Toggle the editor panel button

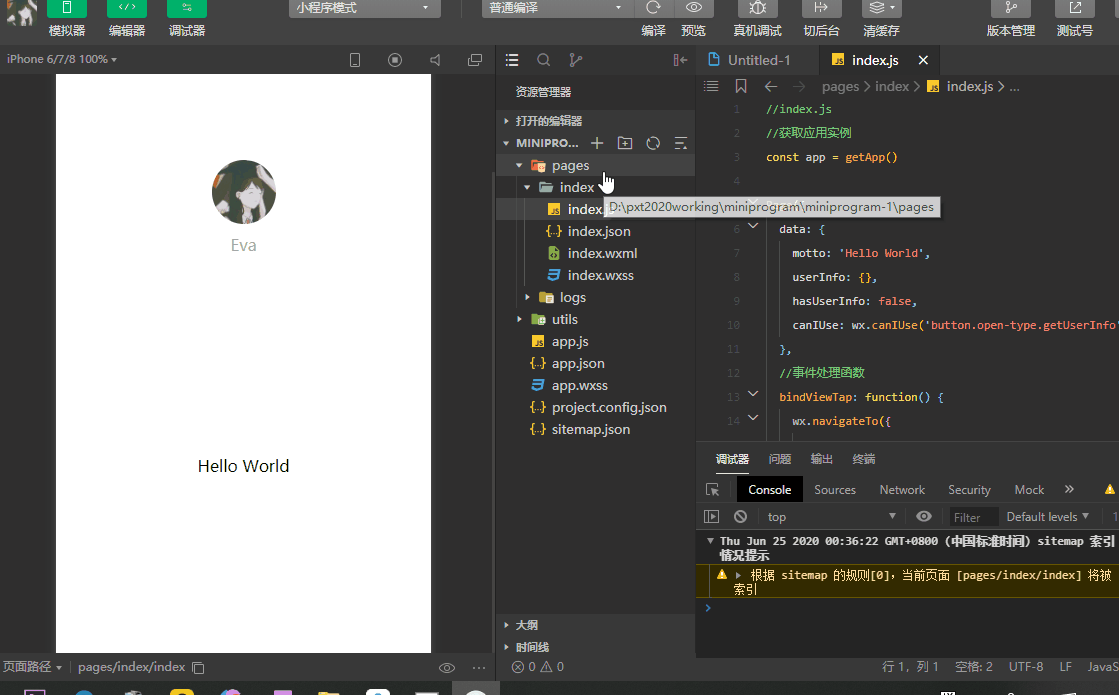(126, 9)
